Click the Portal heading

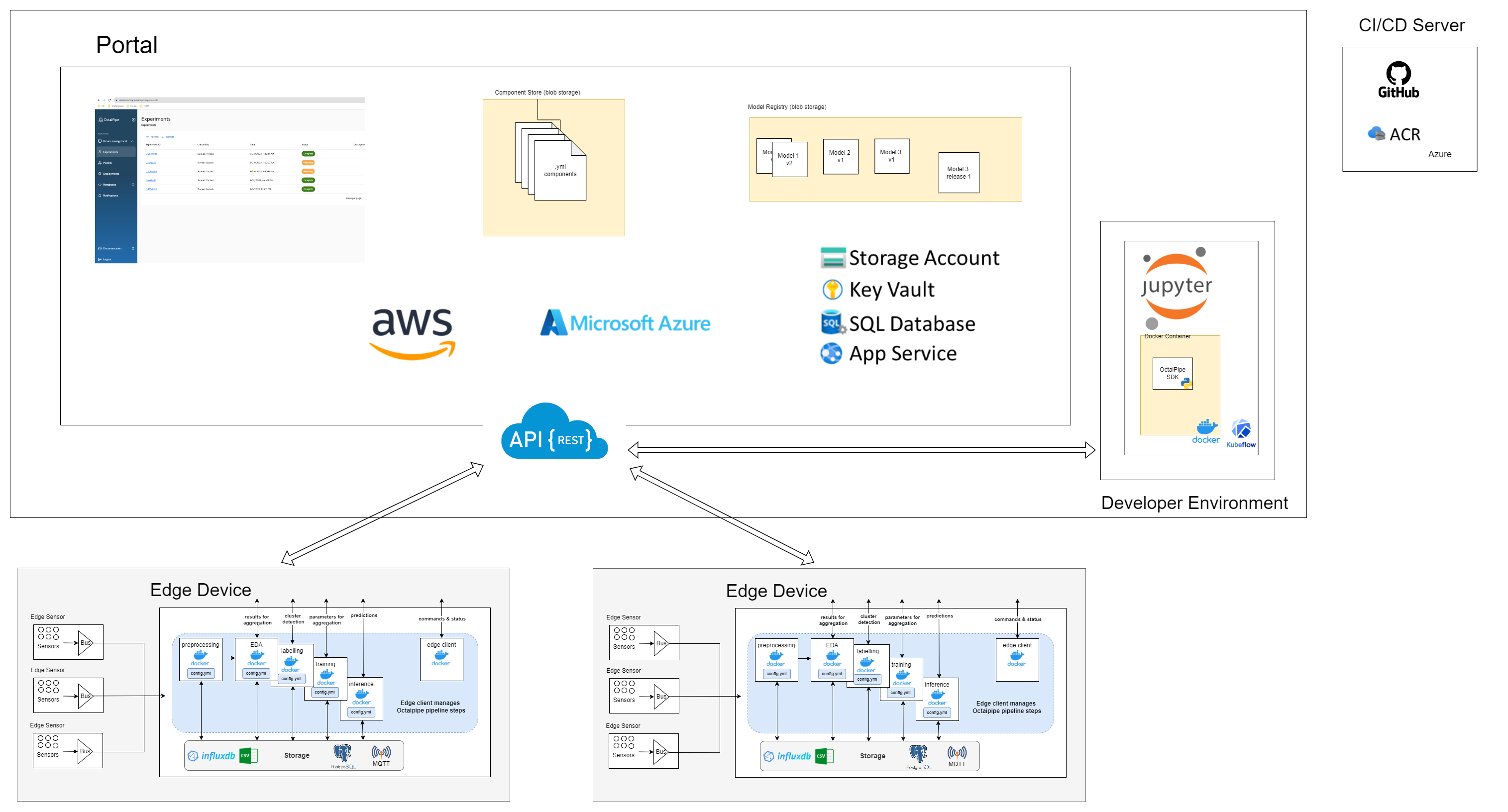pyautogui.click(x=126, y=45)
